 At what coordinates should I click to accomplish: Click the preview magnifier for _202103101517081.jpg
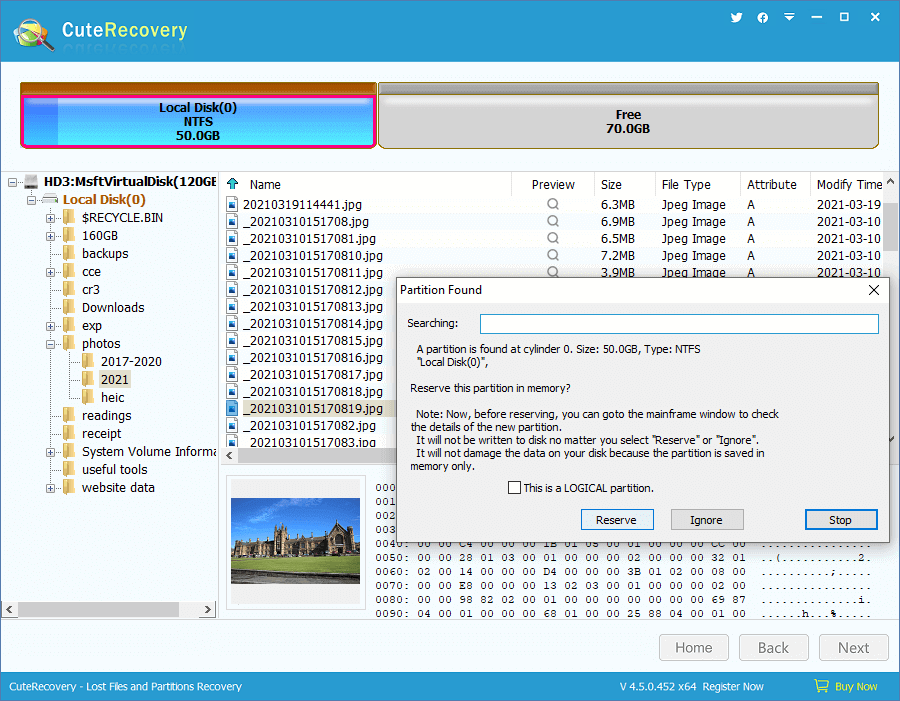pyautogui.click(x=553, y=238)
